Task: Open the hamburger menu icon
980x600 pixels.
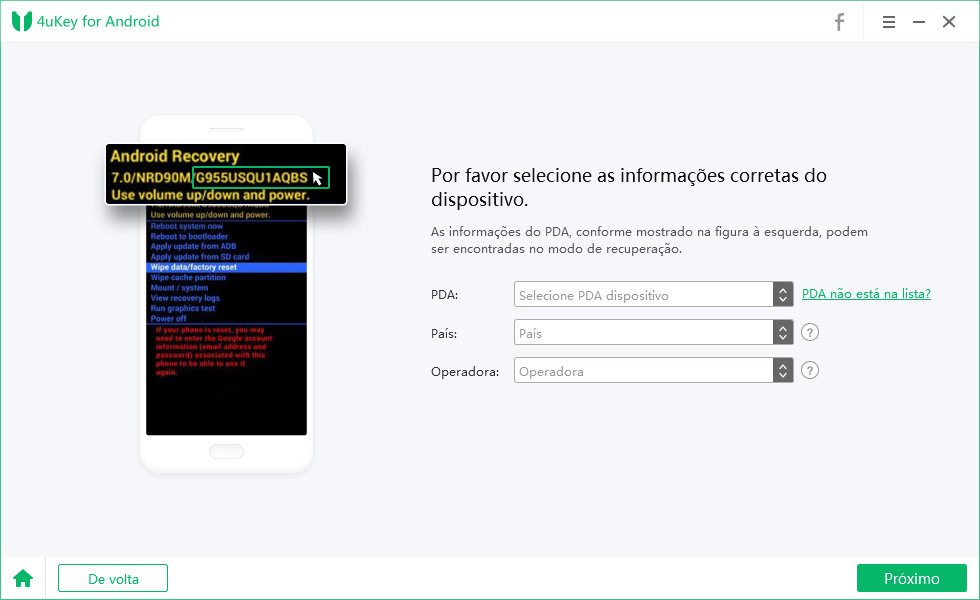Action: (x=888, y=22)
